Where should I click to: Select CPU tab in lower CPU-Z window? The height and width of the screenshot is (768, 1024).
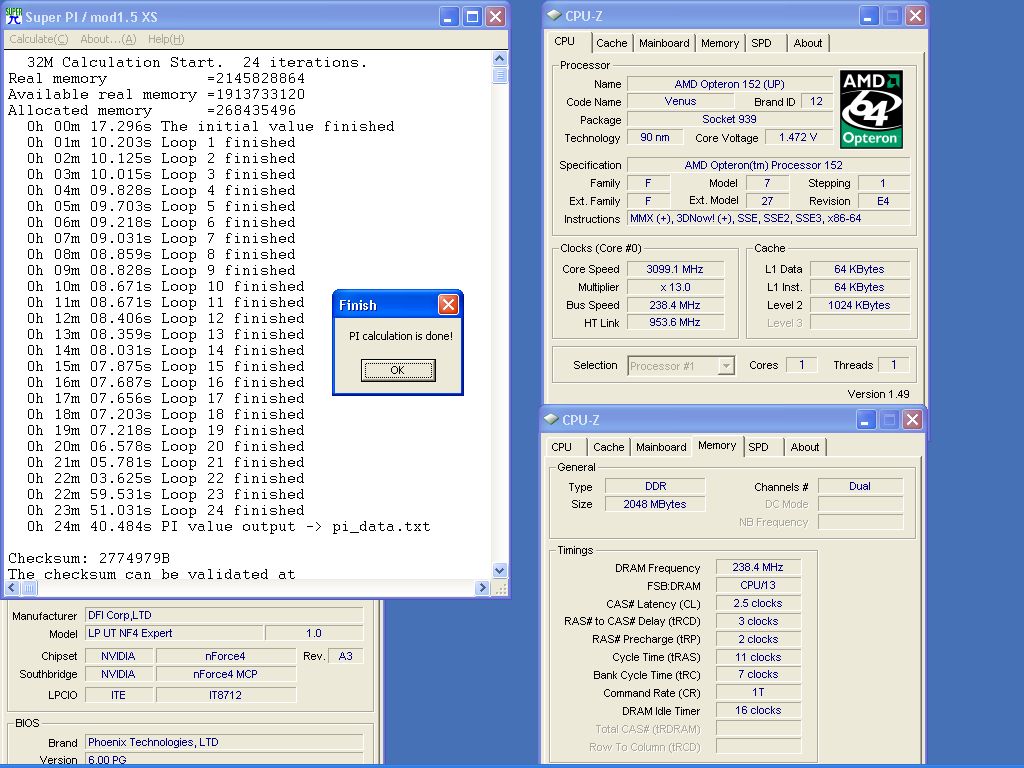point(562,447)
